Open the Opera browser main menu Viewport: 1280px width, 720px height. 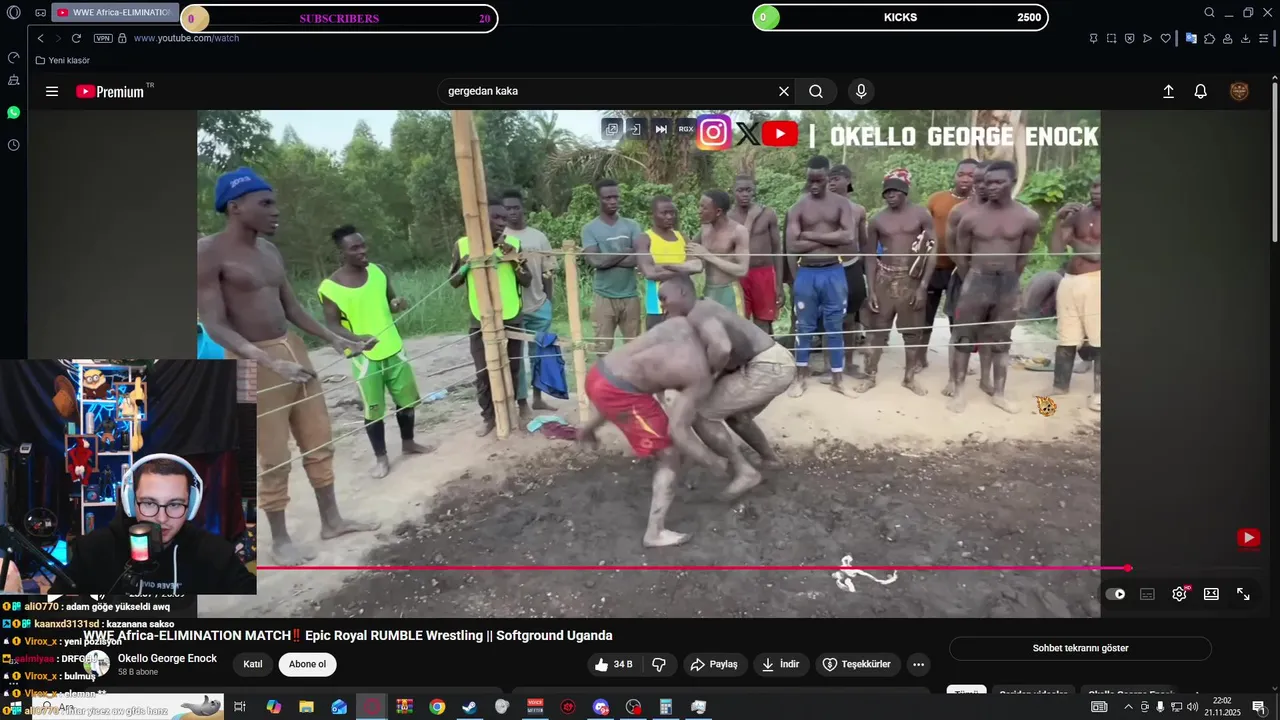click(14, 13)
